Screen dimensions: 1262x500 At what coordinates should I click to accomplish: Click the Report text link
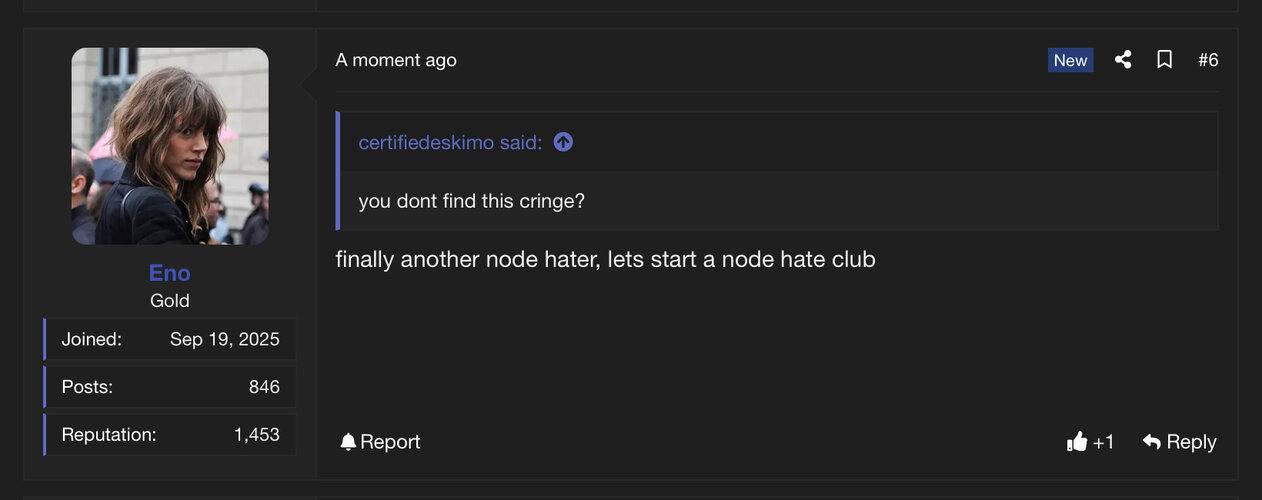[x=390, y=442]
